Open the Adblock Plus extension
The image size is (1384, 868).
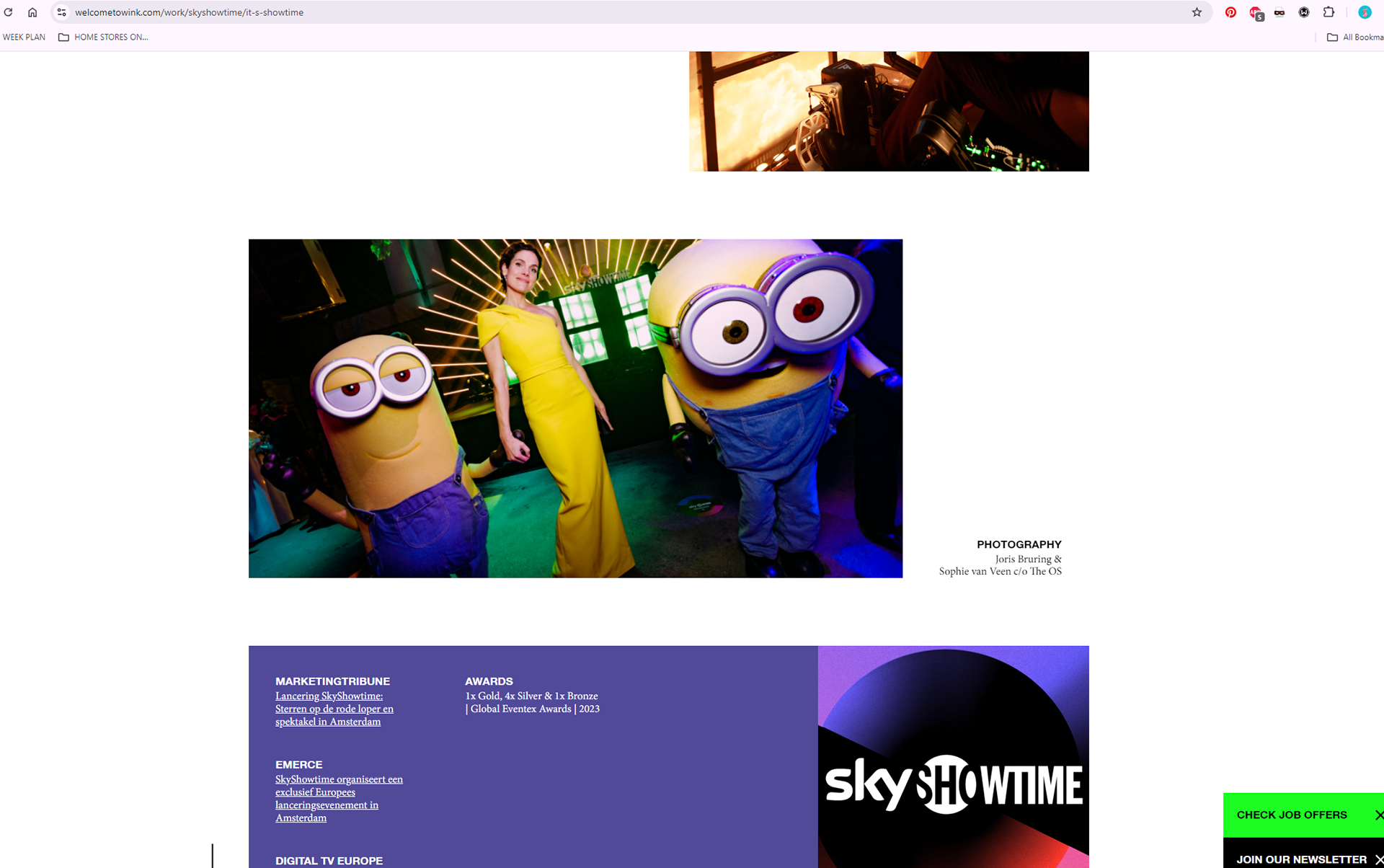1256,12
